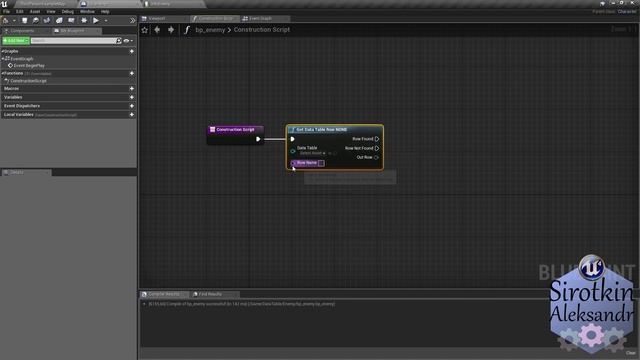Viewport: 640px width, 360px height.
Task: Expand the Local Variables section
Action: click(x=19, y=115)
